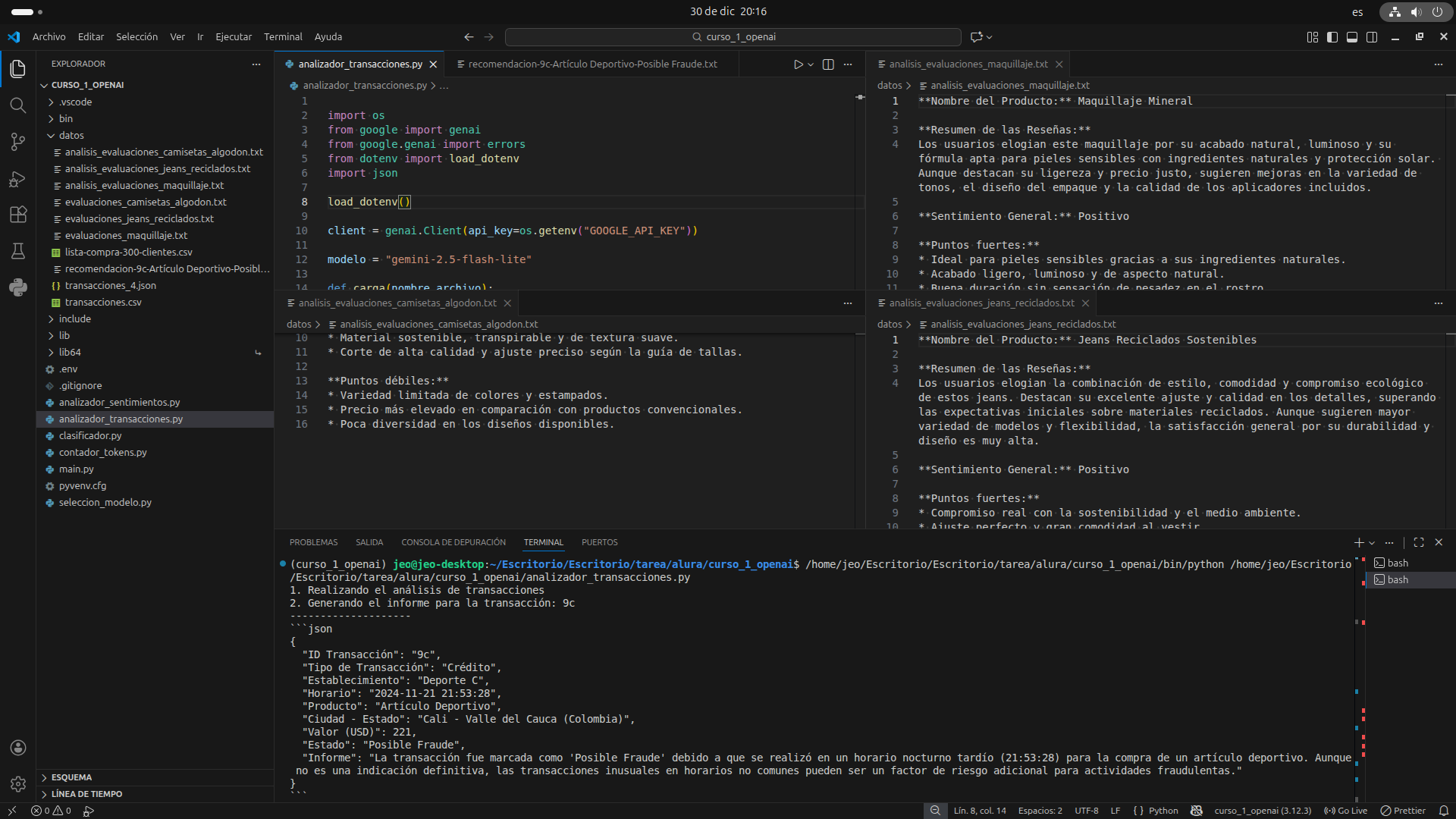Click the curso_1_openai search field
Viewport: 1456px width, 819px height.
[733, 36]
